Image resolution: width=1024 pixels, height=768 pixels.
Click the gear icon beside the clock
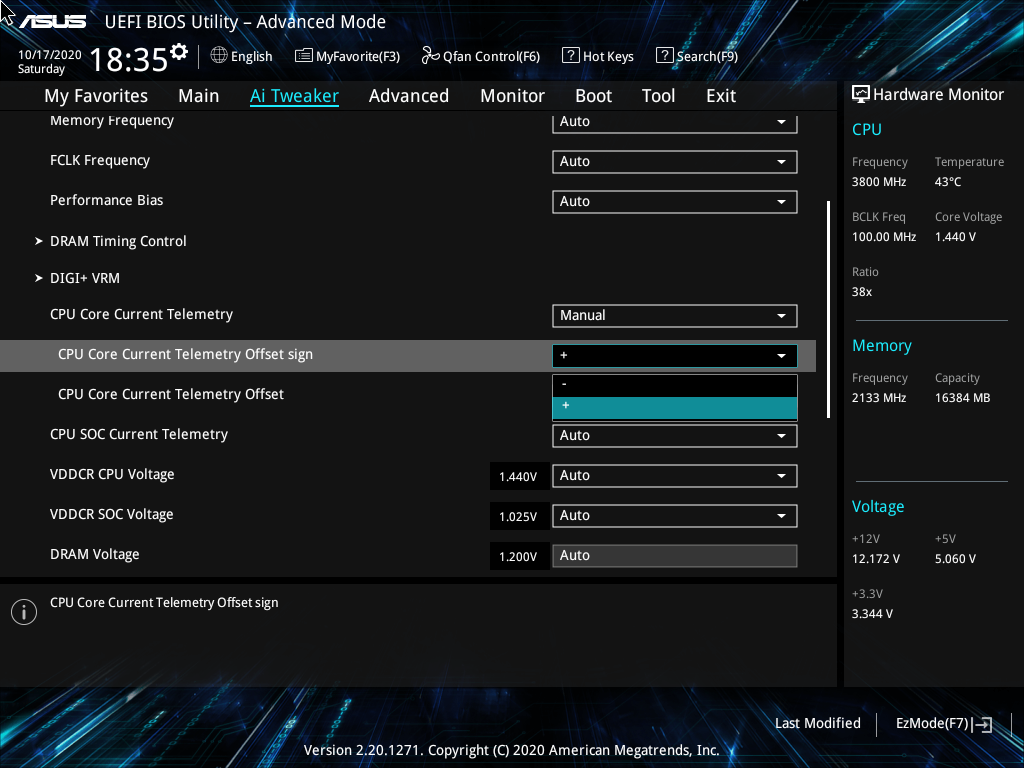(179, 52)
